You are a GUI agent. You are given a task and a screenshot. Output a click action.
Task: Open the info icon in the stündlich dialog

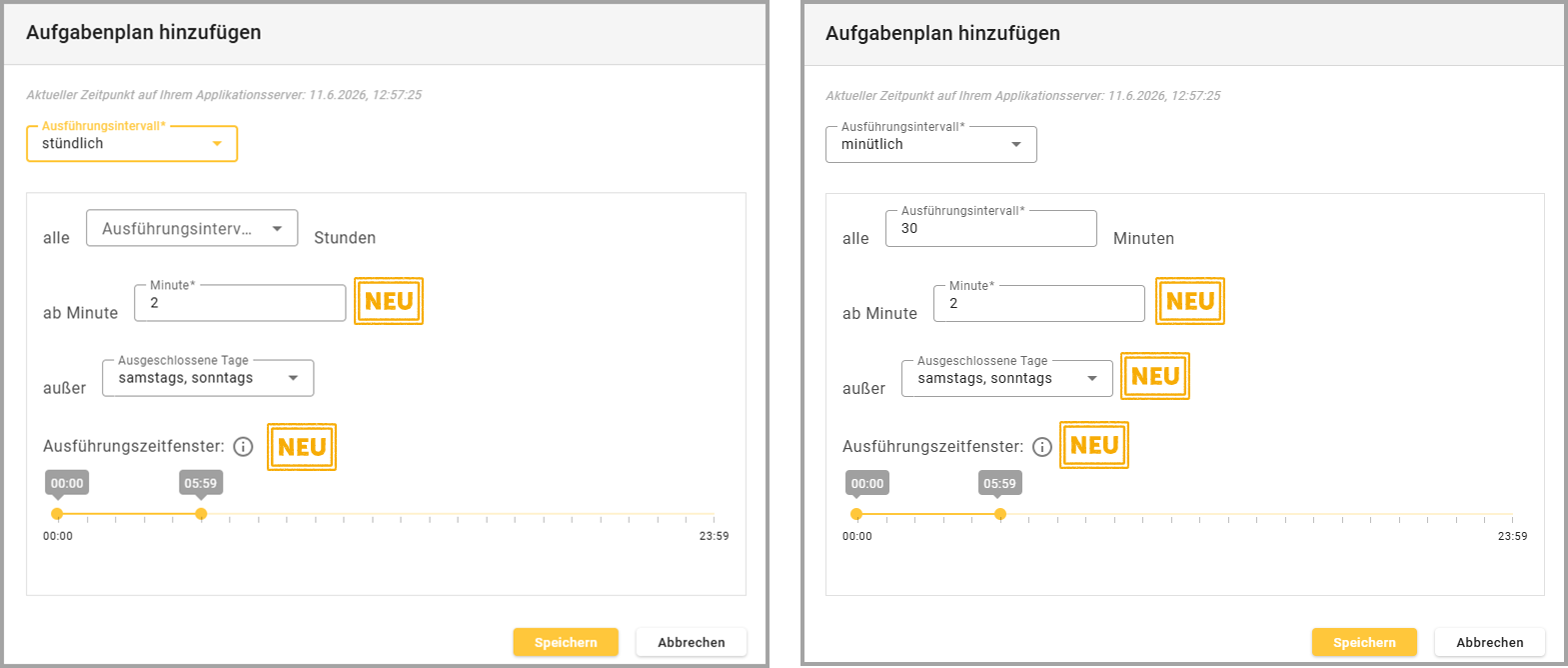[x=243, y=447]
